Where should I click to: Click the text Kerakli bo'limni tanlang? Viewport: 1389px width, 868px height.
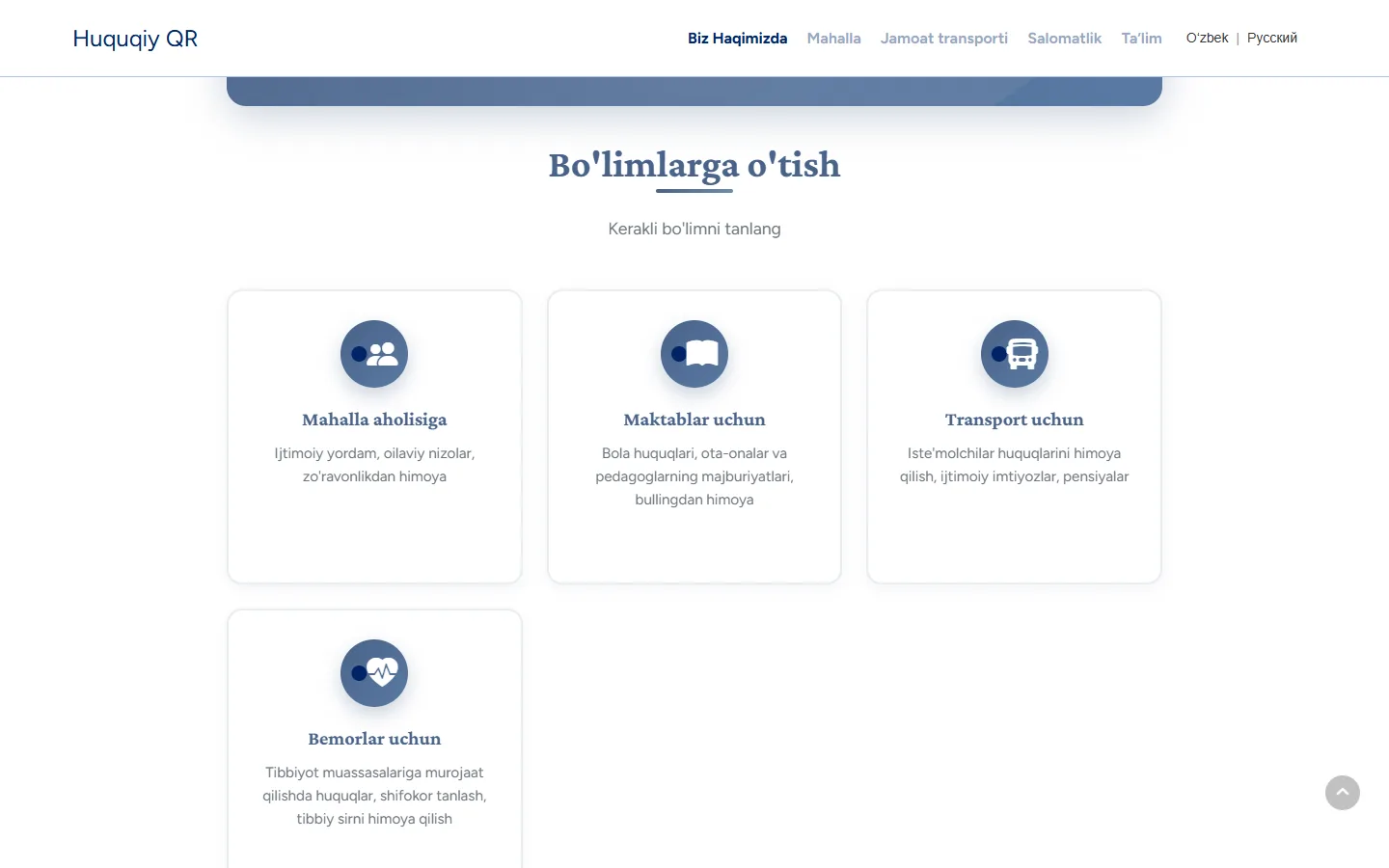pos(694,229)
